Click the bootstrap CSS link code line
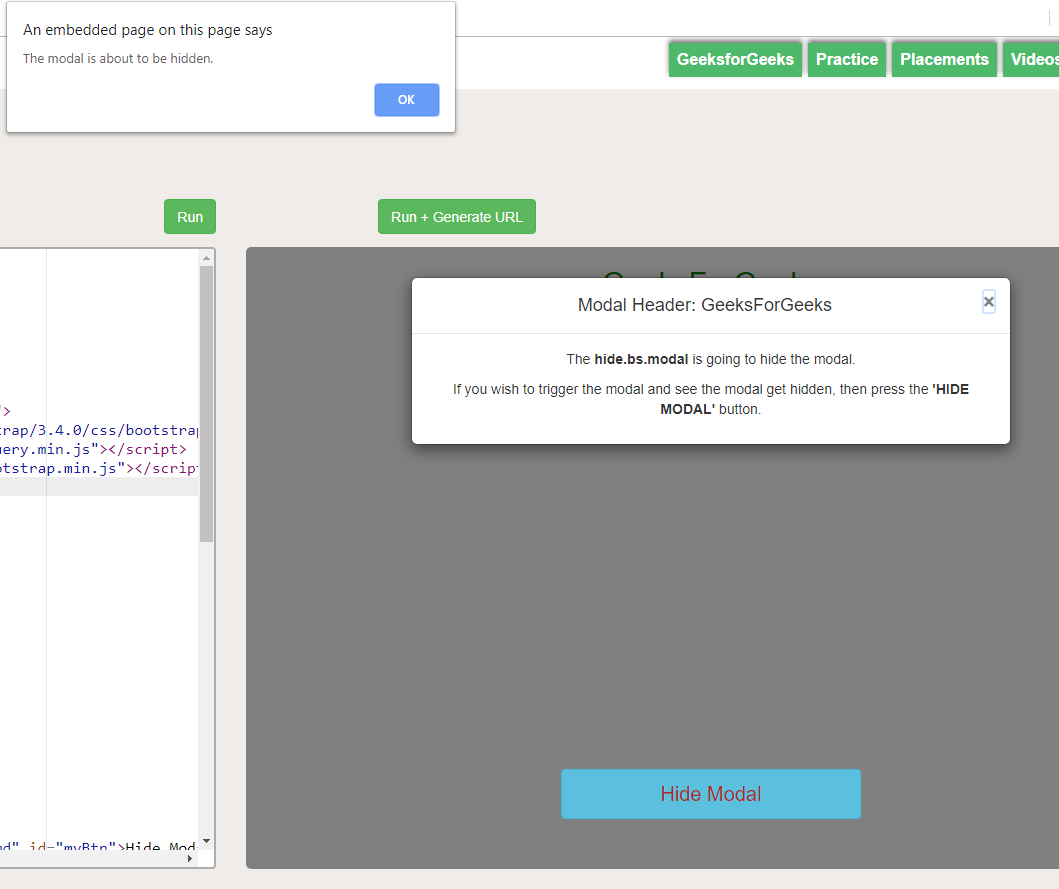The height and width of the screenshot is (889, 1059). (99, 430)
